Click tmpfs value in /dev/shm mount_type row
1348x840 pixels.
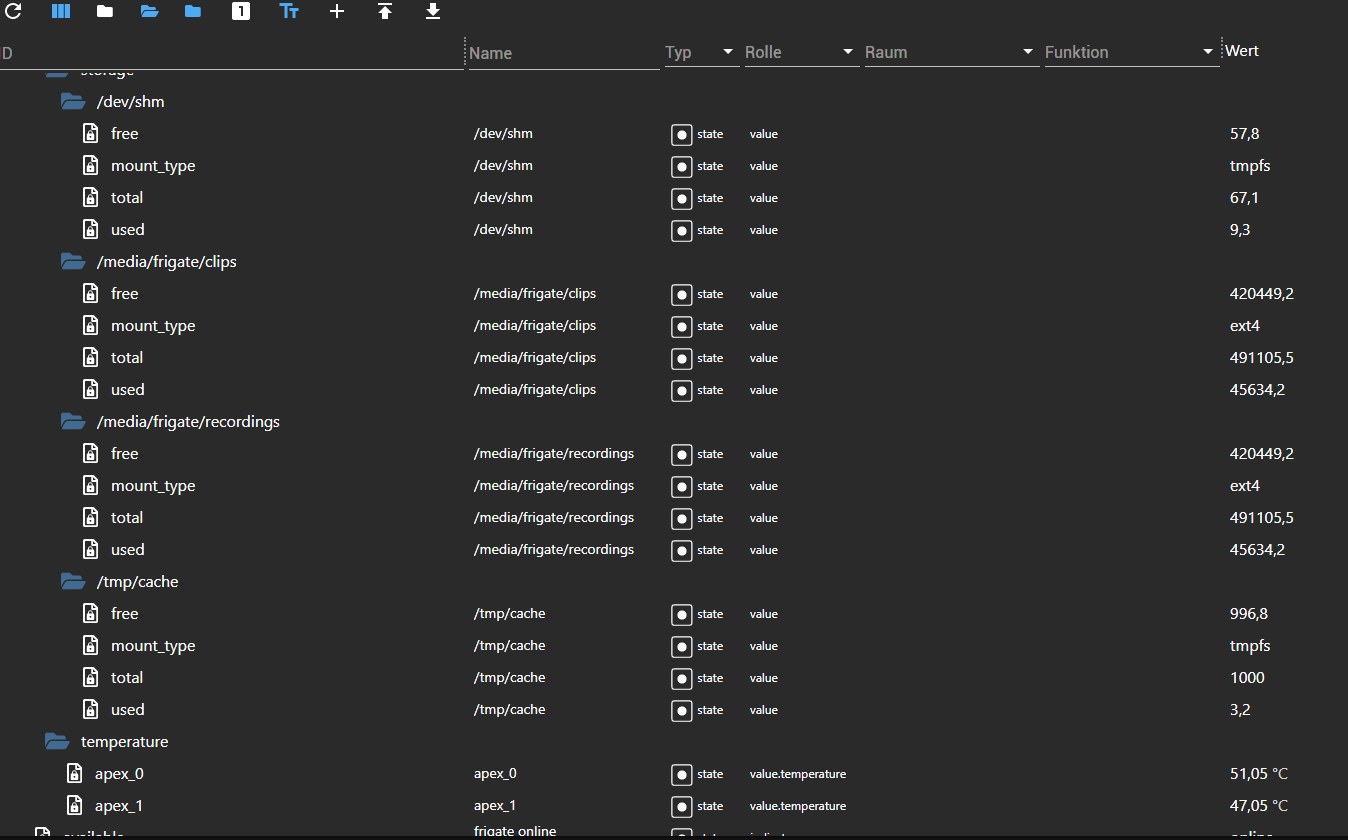(x=1250, y=166)
